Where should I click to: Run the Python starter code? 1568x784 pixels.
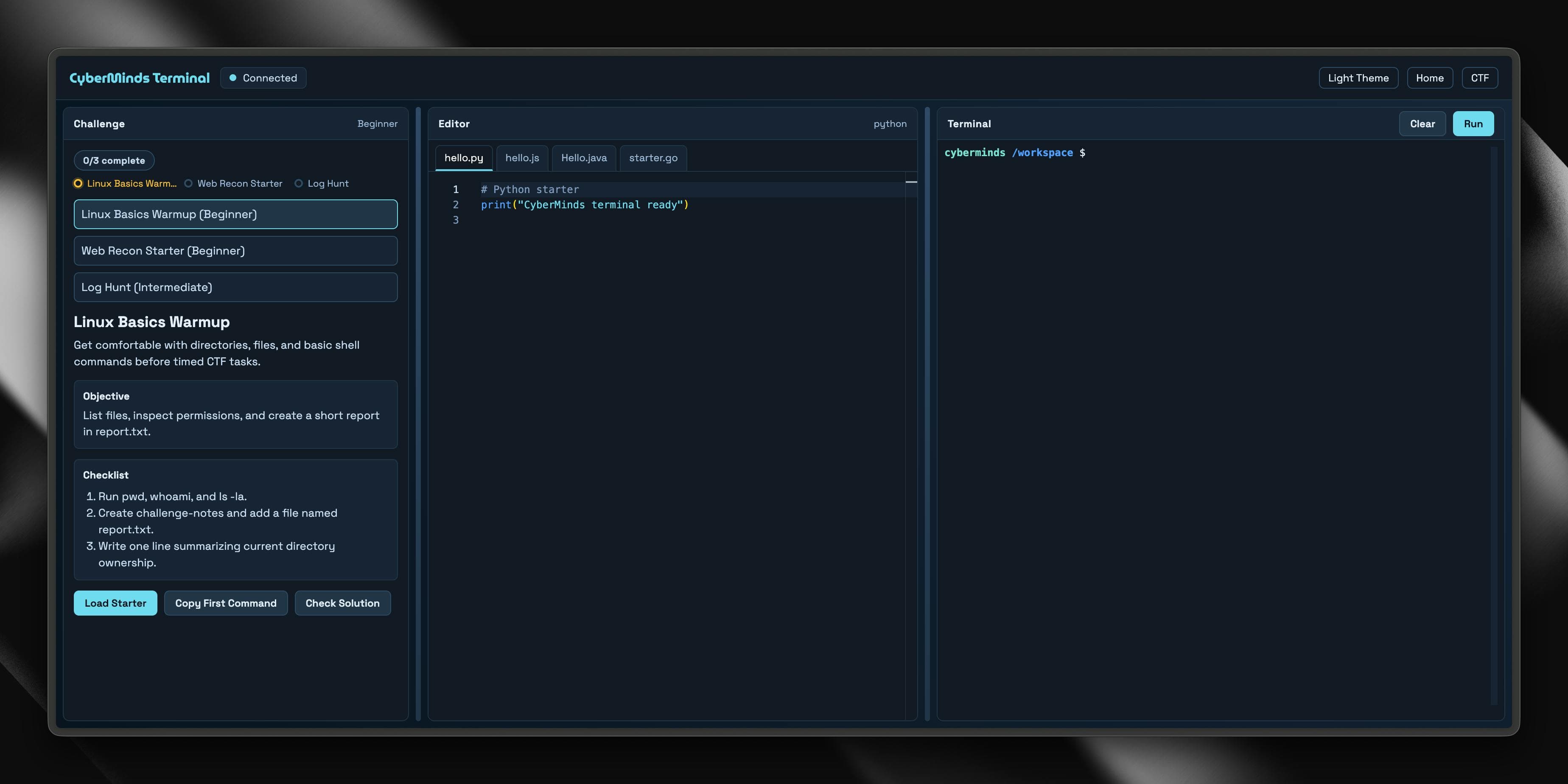(x=1473, y=123)
